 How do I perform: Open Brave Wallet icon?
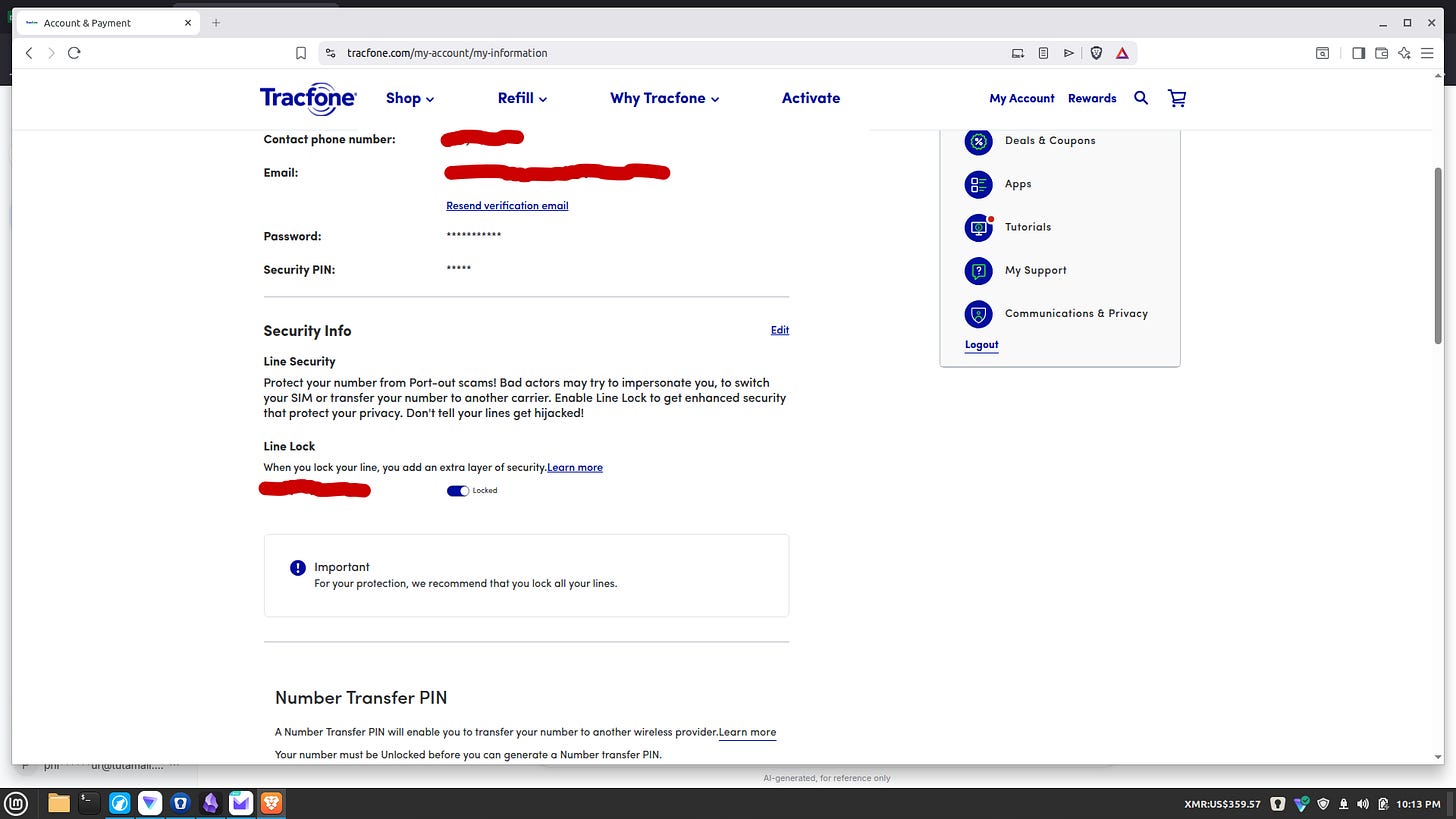pos(1382,53)
